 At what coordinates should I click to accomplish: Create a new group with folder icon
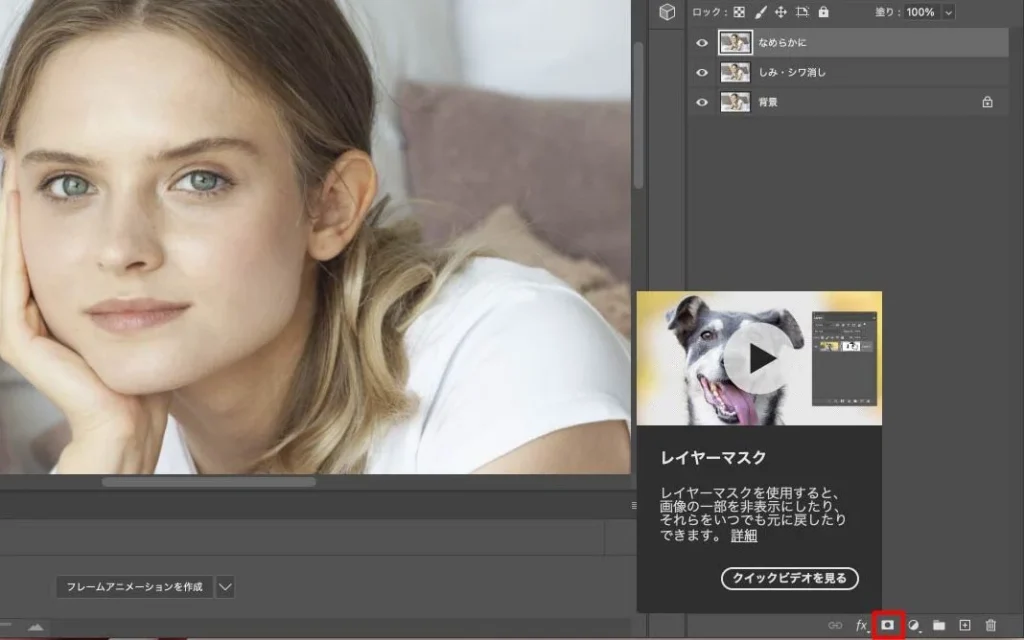pos(939,625)
